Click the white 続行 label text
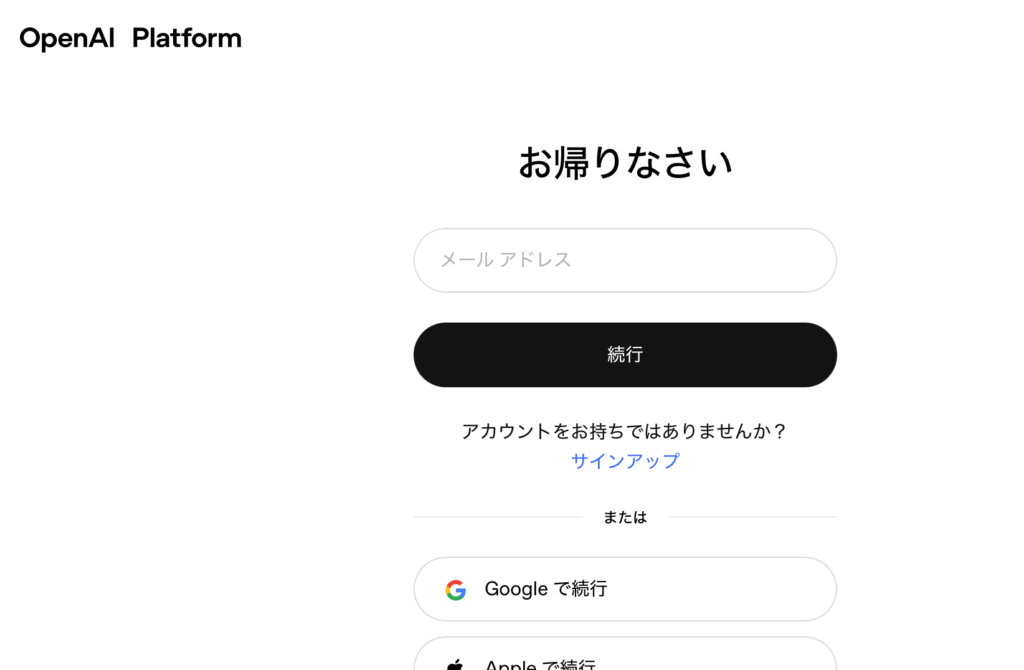 (x=625, y=354)
